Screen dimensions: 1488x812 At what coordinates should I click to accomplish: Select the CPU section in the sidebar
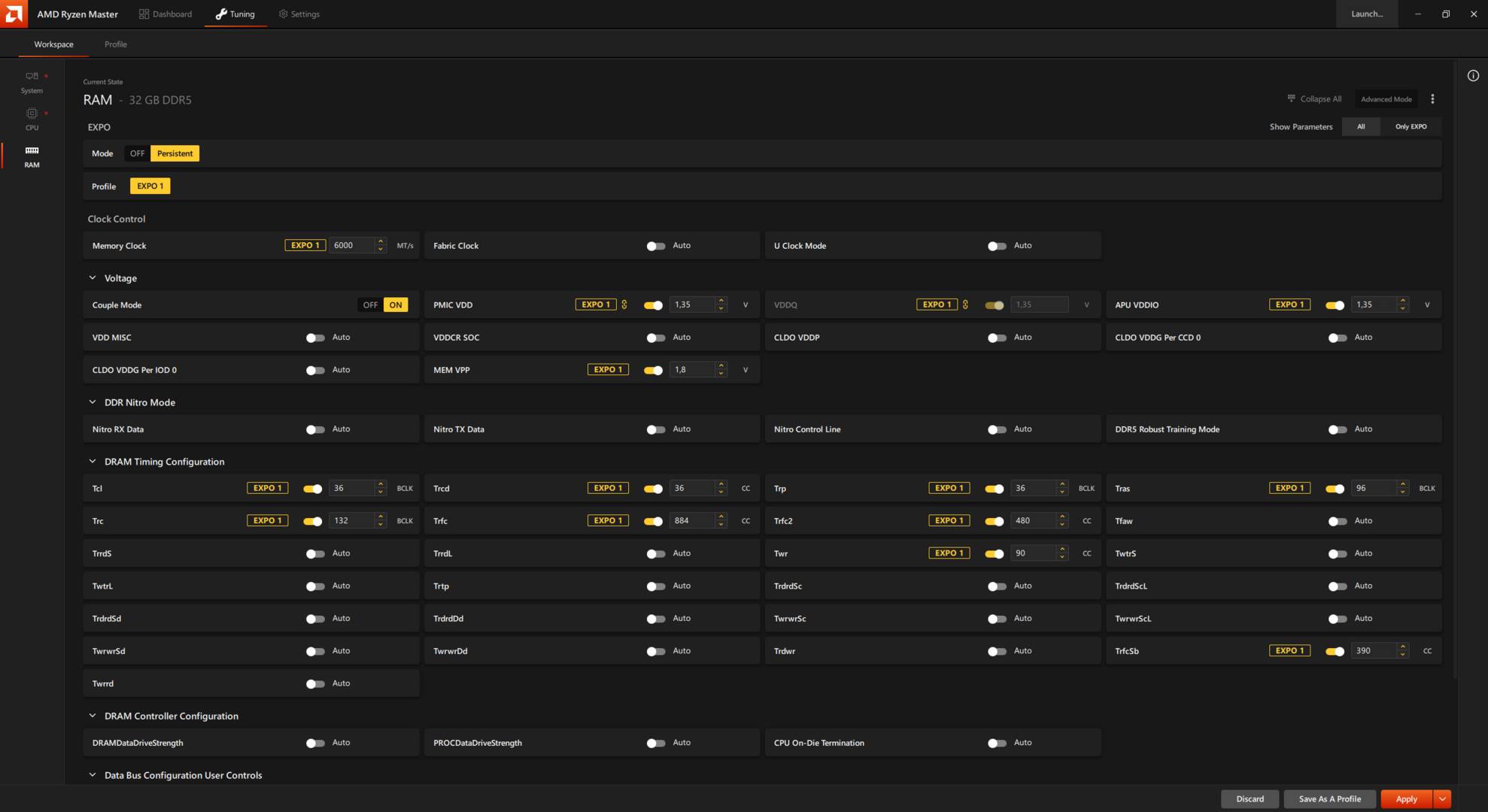pos(32,119)
